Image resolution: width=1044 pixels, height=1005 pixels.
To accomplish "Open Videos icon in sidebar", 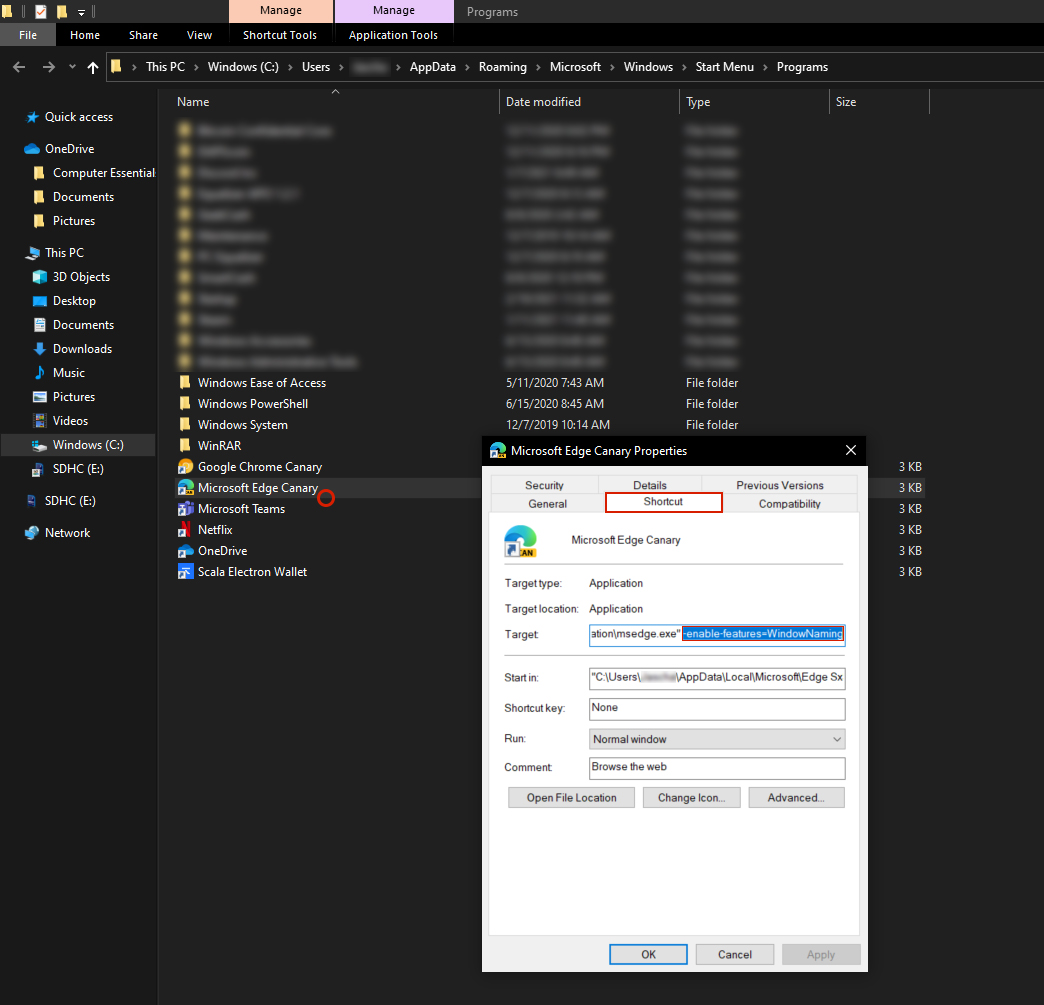I will point(40,421).
